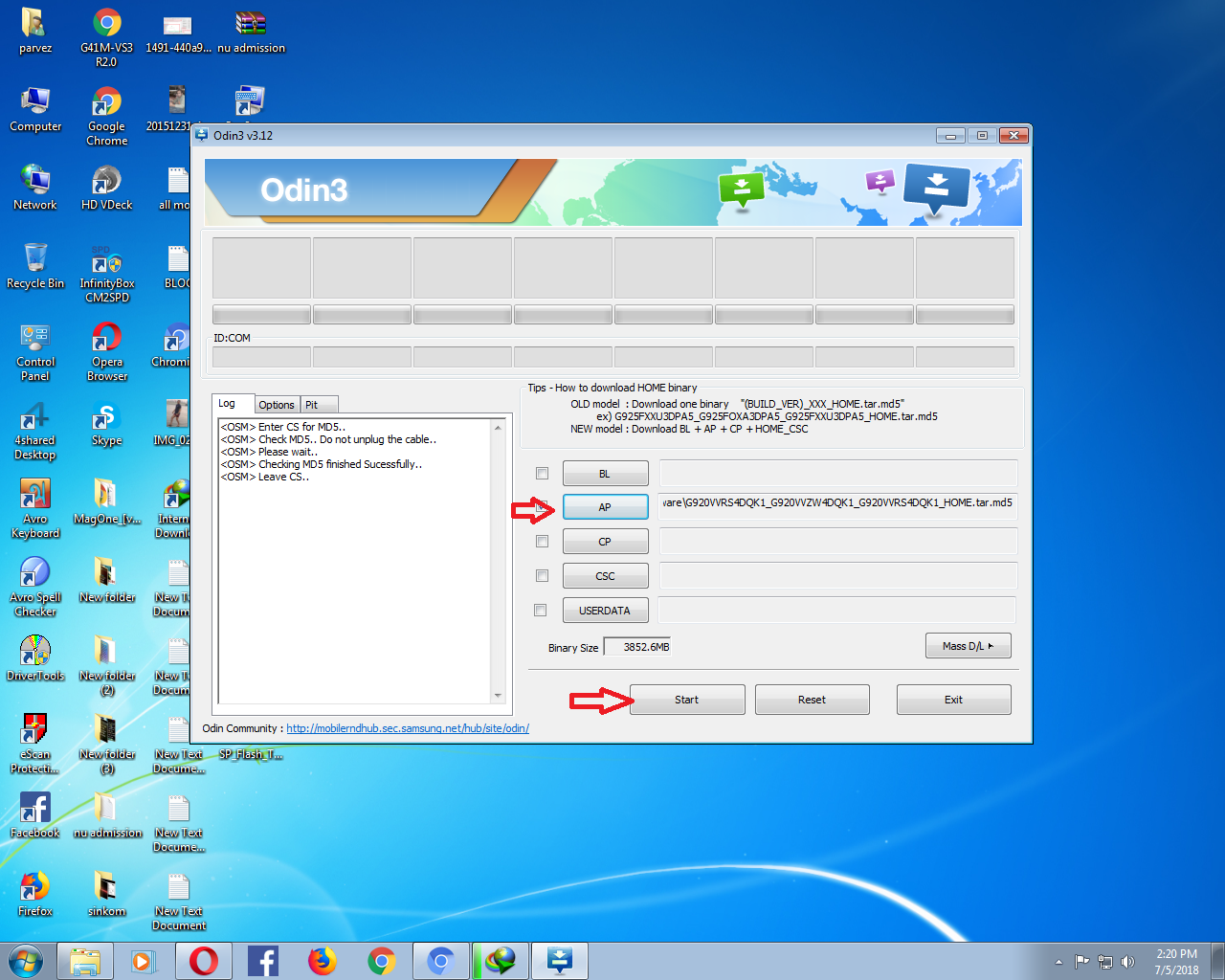Open the Control Panel desktop icon
The width and height of the screenshot is (1225, 980).
(35, 351)
